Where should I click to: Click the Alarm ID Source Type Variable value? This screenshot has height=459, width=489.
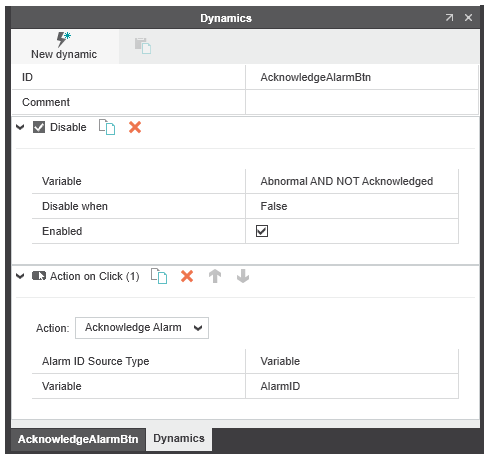click(x=352, y=361)
